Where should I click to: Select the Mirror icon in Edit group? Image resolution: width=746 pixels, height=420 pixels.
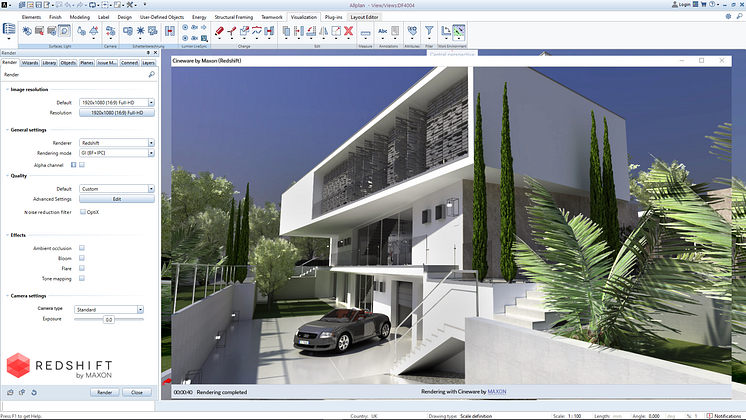click(324, 31)
